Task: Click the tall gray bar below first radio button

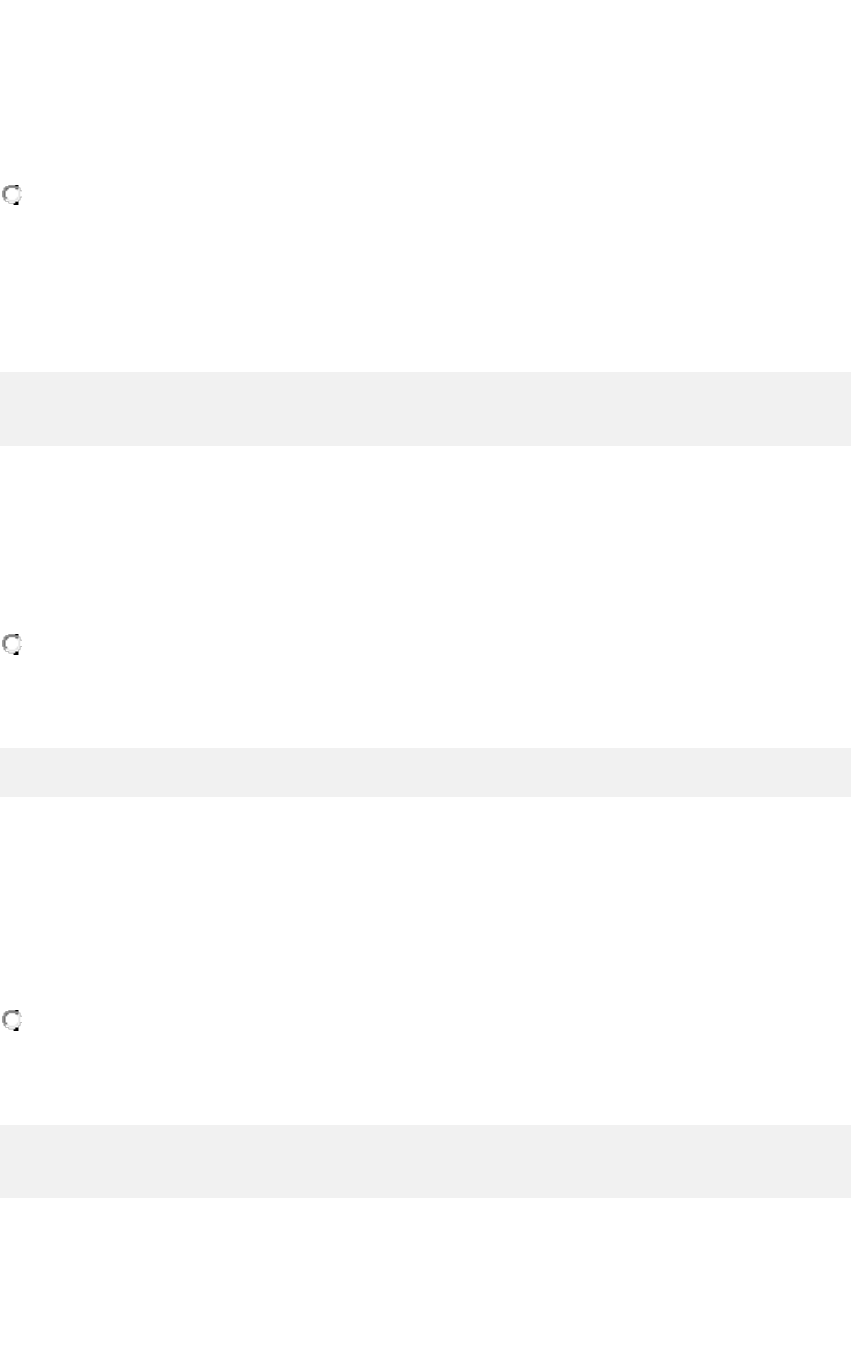Action: tap(425, 409)
